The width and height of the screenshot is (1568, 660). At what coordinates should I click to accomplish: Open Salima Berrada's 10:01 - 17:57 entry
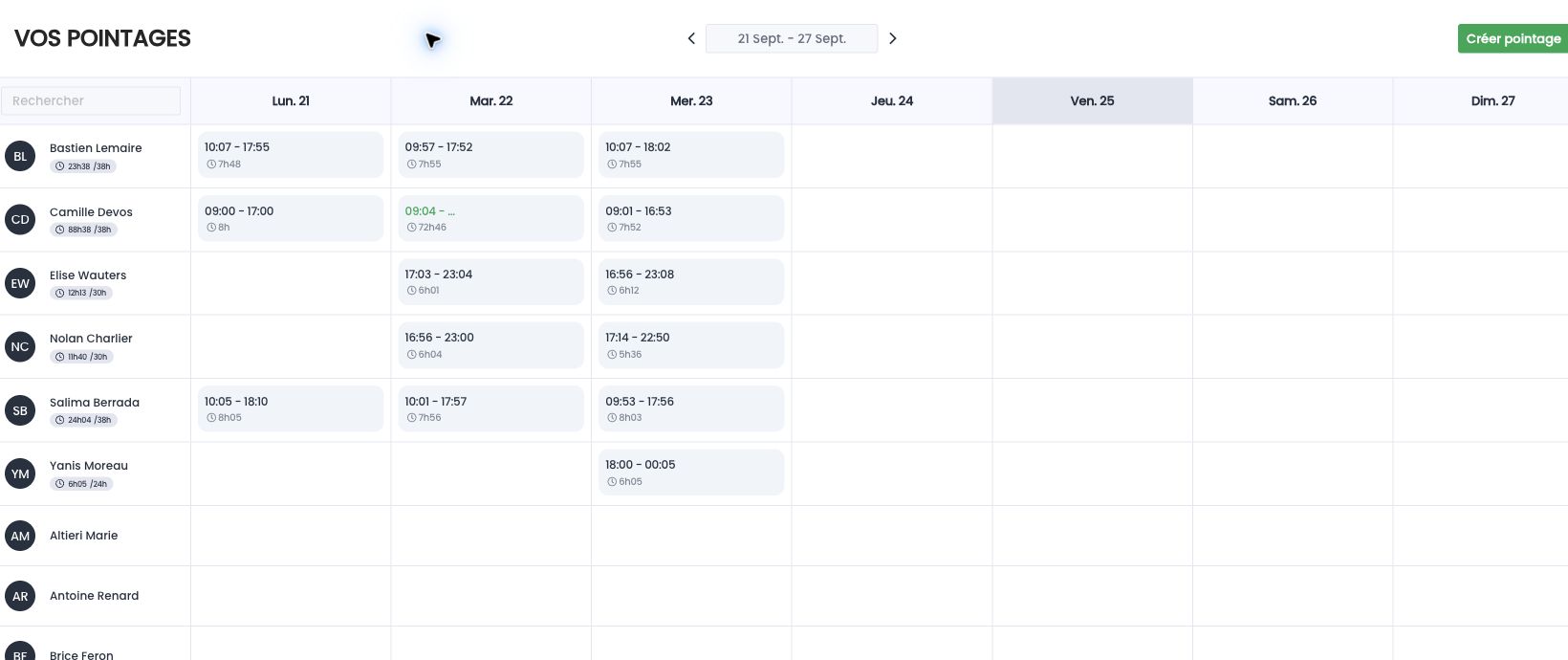point(491,409)
